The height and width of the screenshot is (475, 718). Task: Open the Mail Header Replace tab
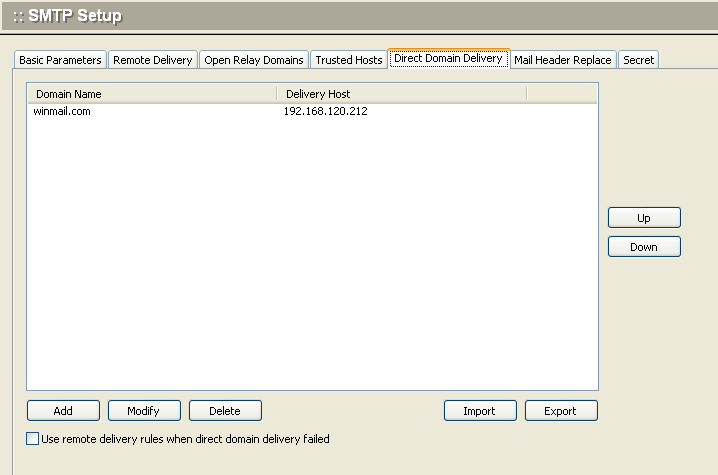pos(562,60)
